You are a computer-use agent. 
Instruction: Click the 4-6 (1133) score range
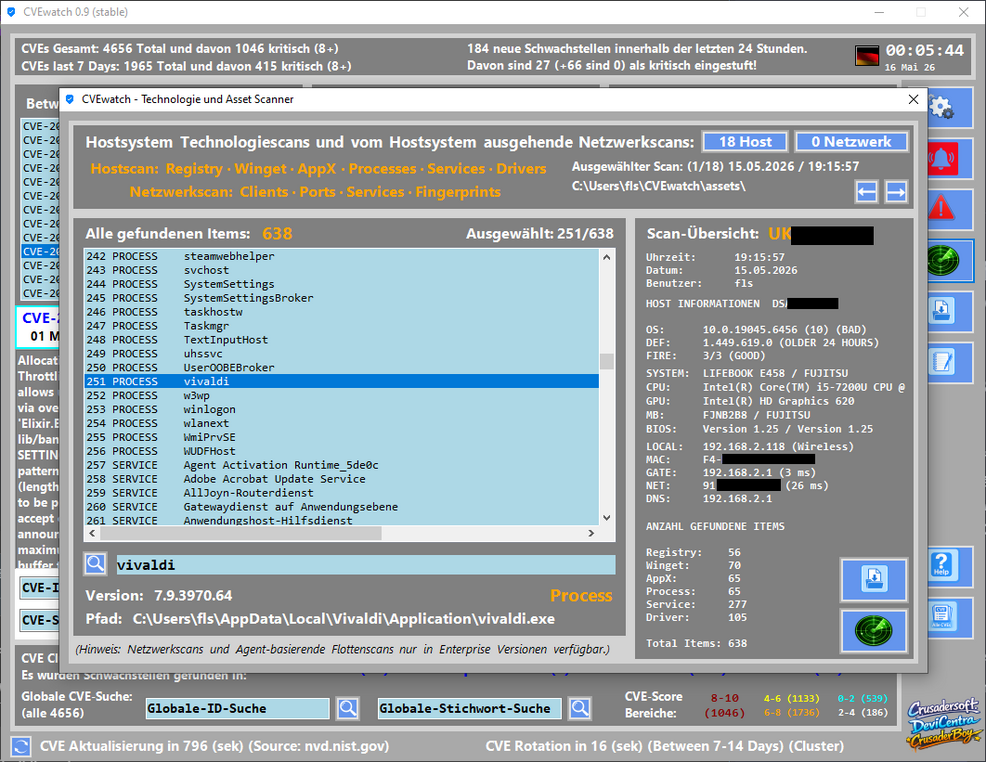[x=792, y=698]
